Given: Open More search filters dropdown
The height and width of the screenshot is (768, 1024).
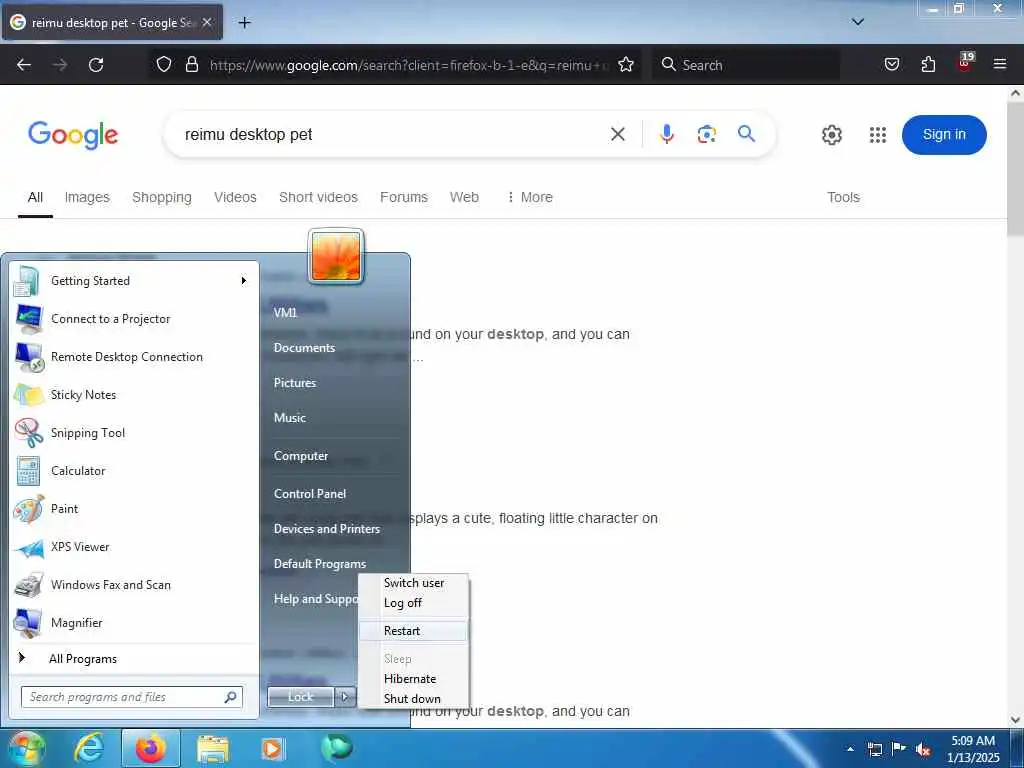Looking at the screenshot, I should point(530,197).
